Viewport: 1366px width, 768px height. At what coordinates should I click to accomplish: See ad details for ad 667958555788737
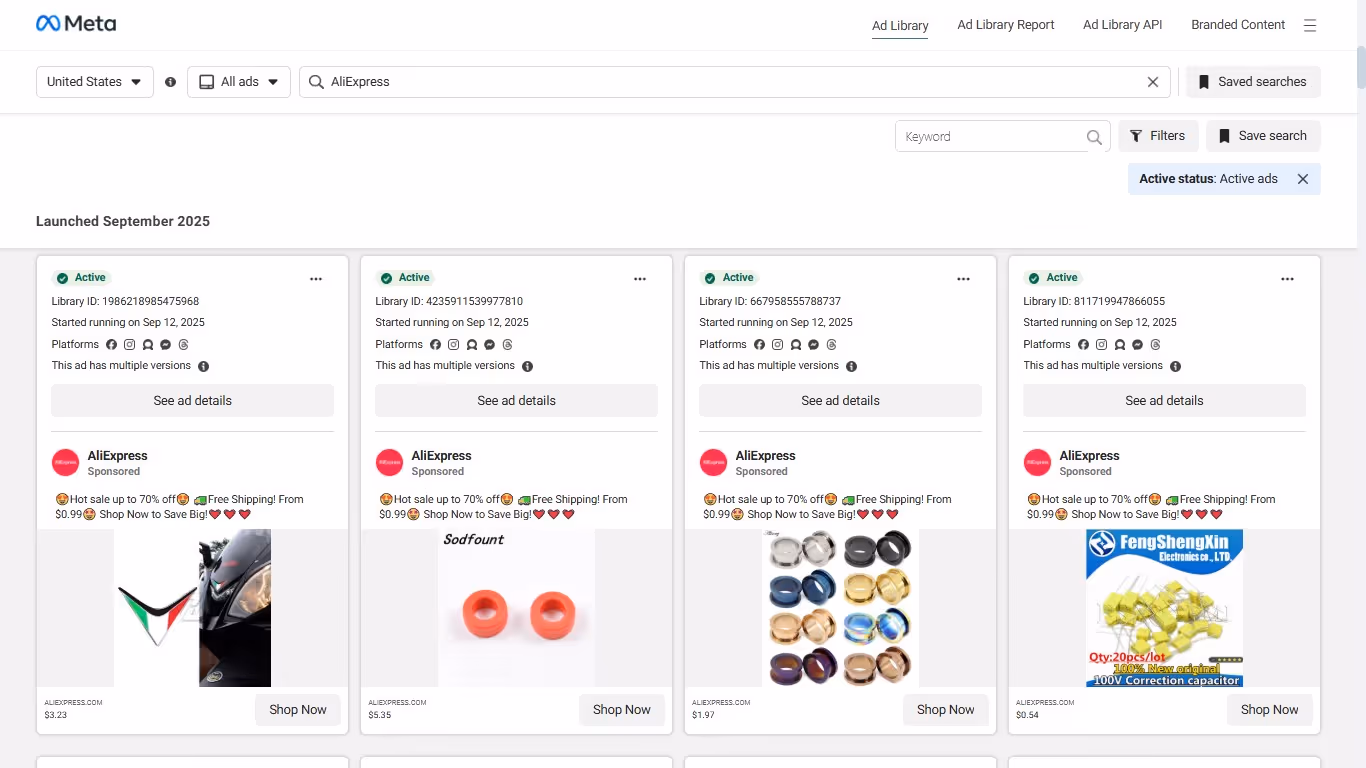[x=841, y=401]
